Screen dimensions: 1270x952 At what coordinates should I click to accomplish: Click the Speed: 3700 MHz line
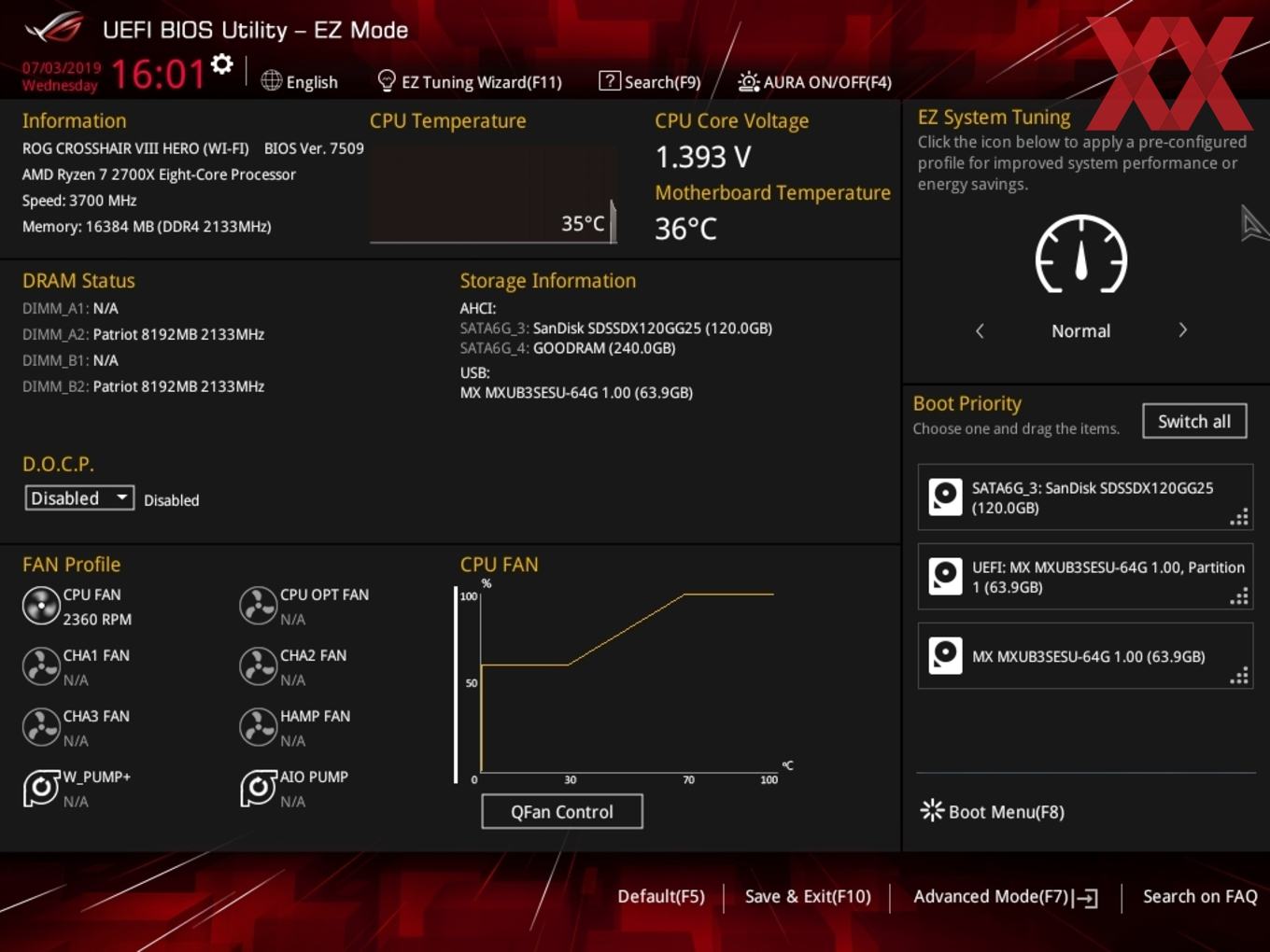(79, 201)
